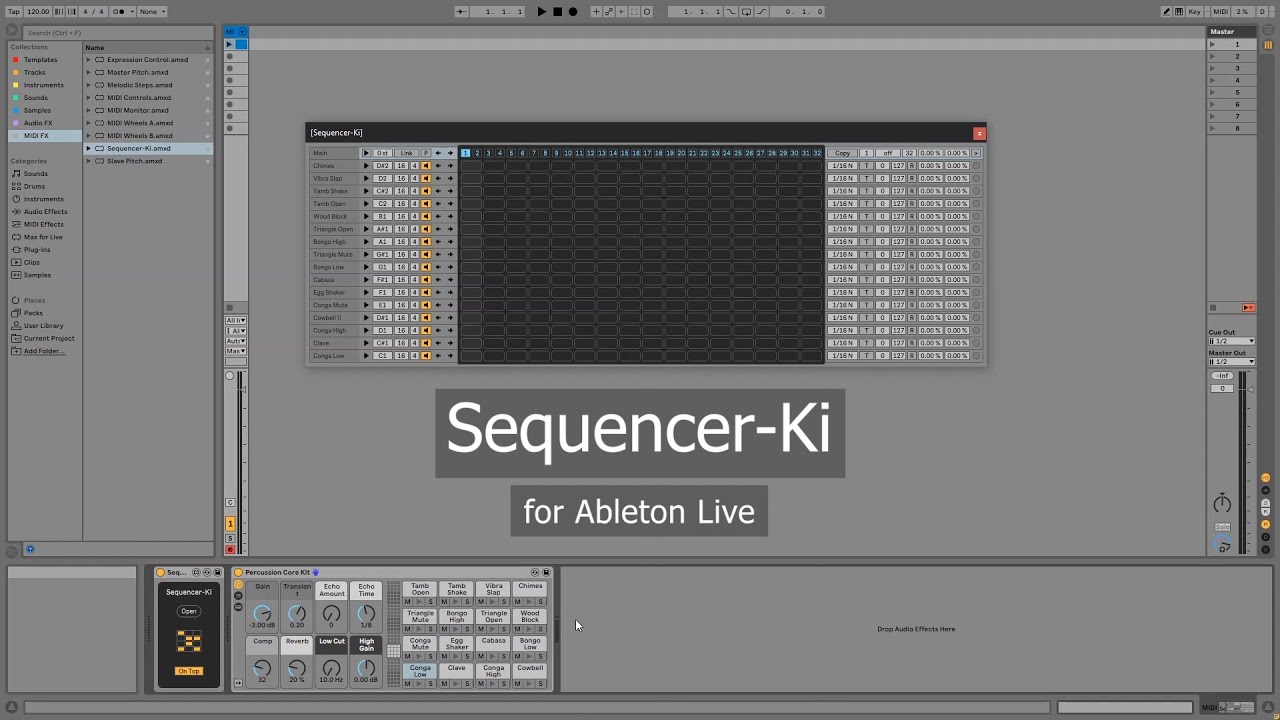Open Cue Out 1/2 dropdown
The image size is (1280, 720).
[x=1232, y=342]
